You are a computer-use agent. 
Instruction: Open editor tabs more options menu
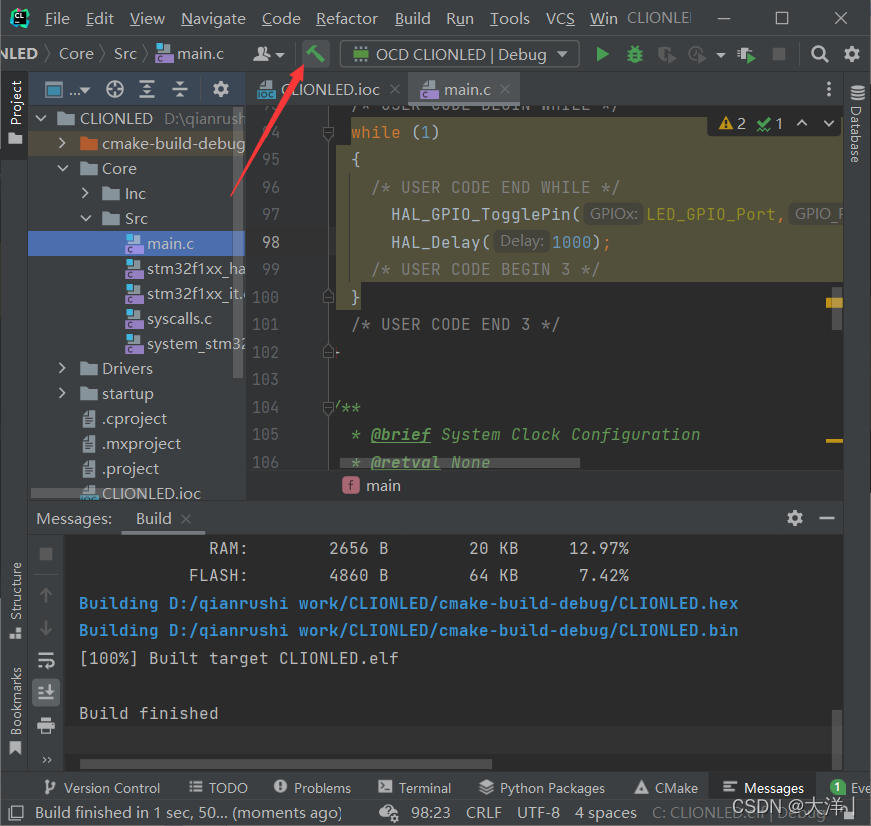coord(828,89)
